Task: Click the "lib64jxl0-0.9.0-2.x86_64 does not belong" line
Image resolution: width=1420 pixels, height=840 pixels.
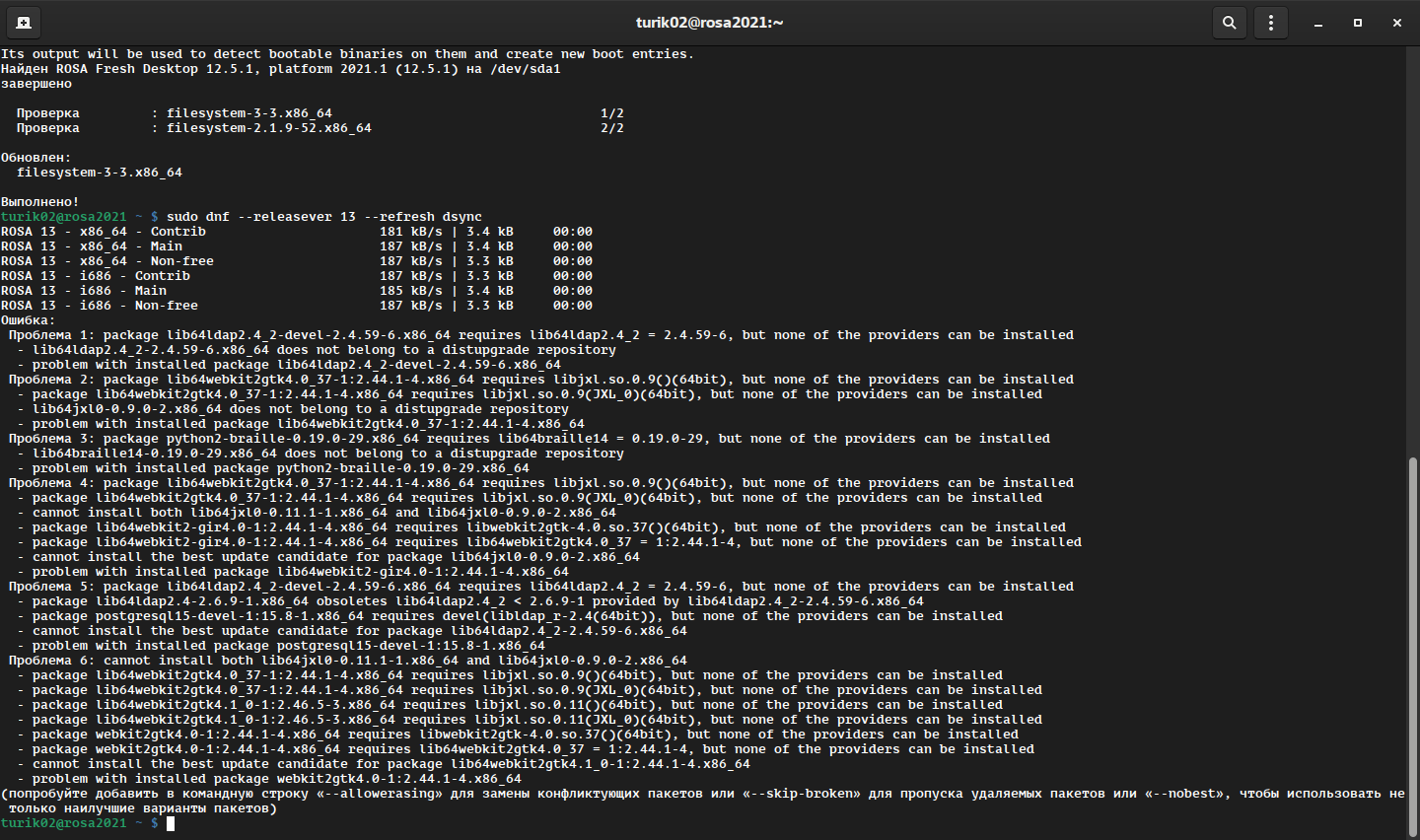Action: (293, 409)
